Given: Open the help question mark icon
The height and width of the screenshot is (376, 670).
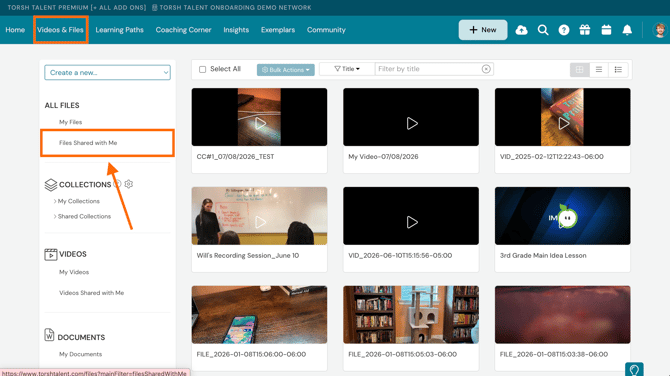Looking at the screenshot, I should (x=564, y=30).
